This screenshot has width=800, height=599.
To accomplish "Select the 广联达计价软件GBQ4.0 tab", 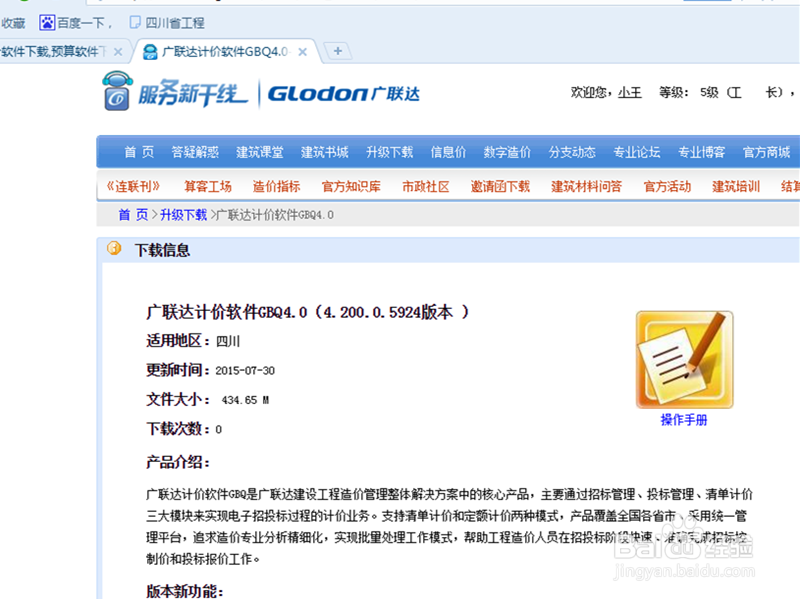I will coord(225,52).
